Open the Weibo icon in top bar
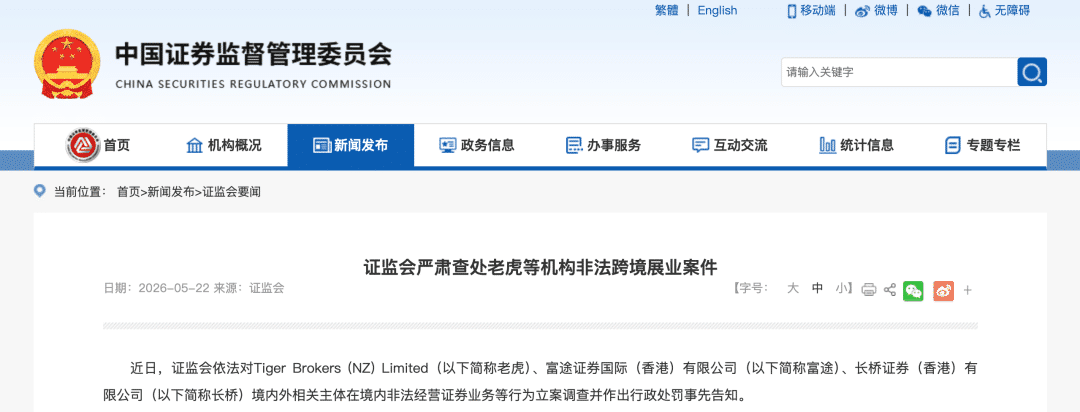The image size is (1080, 412). 862,11
